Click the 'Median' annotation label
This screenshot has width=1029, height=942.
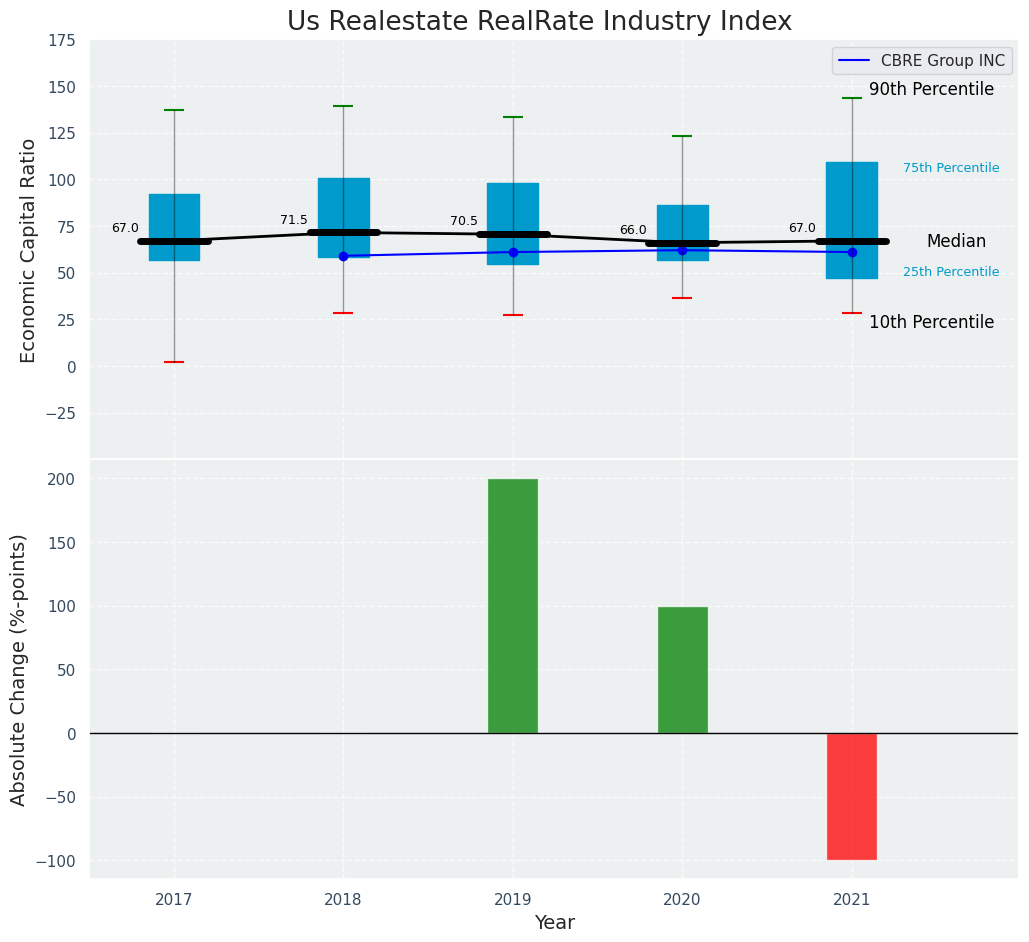[x=956, y=241]
